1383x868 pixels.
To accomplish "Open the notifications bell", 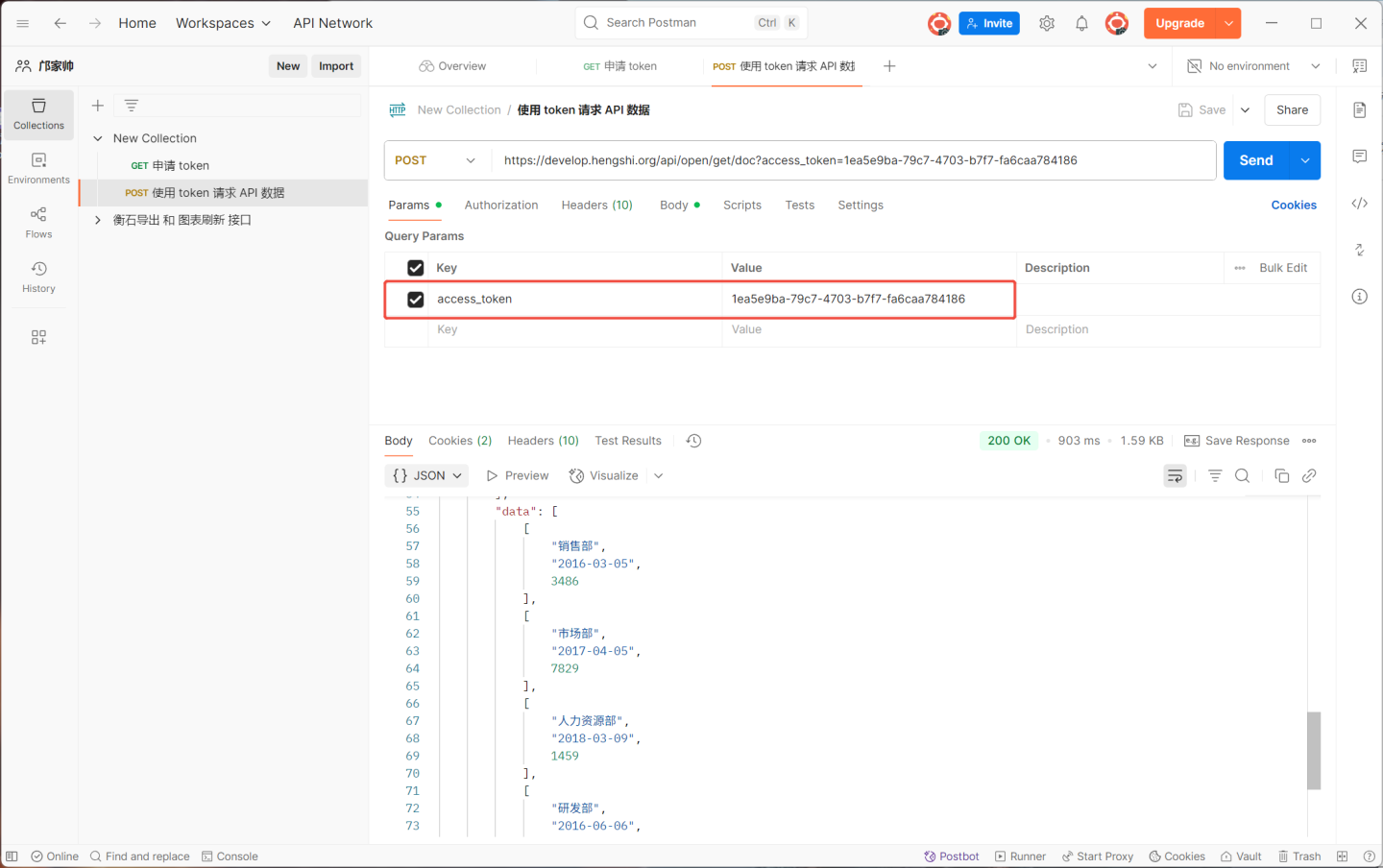I will point(1081,23).
